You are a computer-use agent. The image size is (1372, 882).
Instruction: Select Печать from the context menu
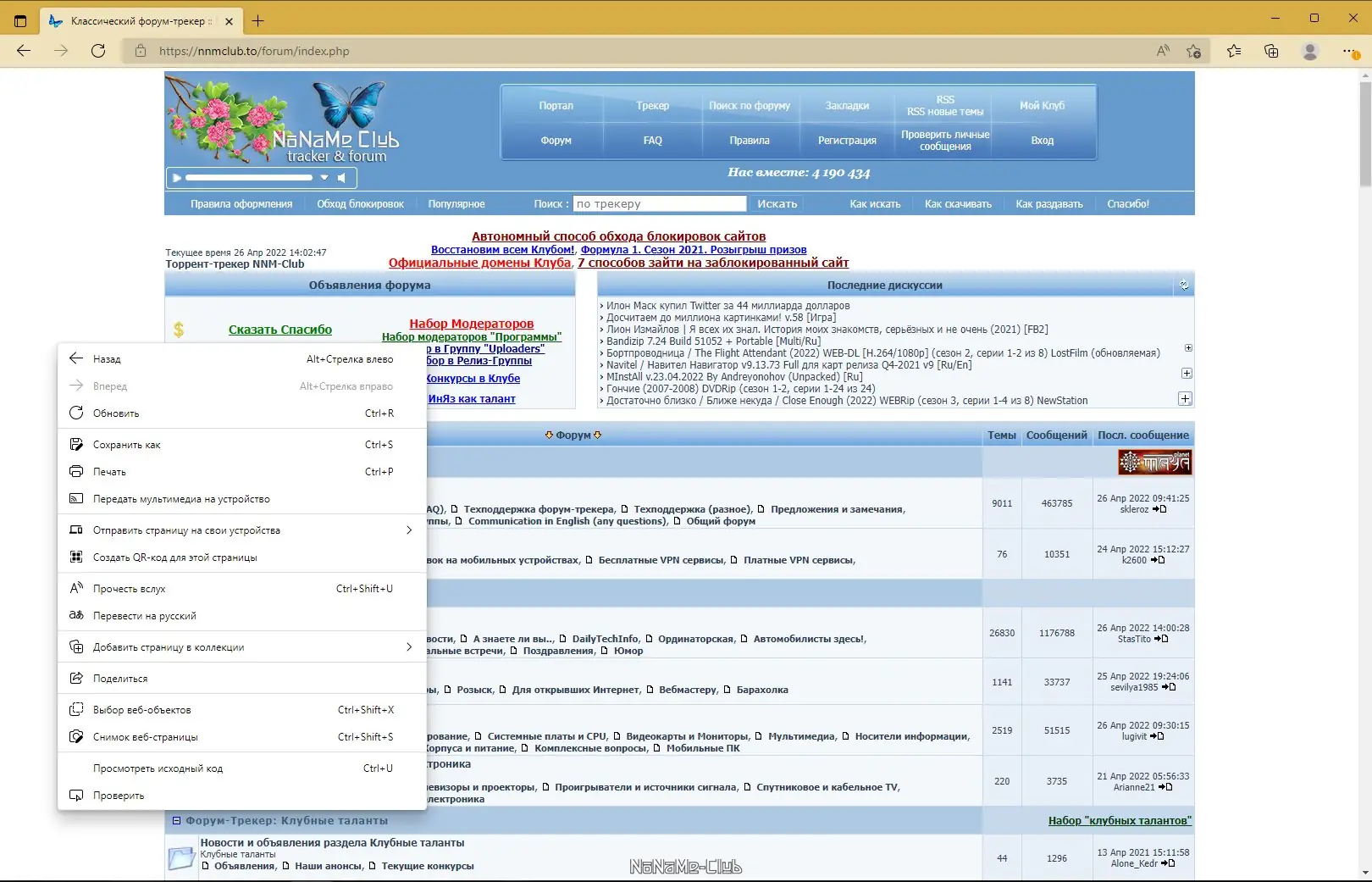coord(242,472)
